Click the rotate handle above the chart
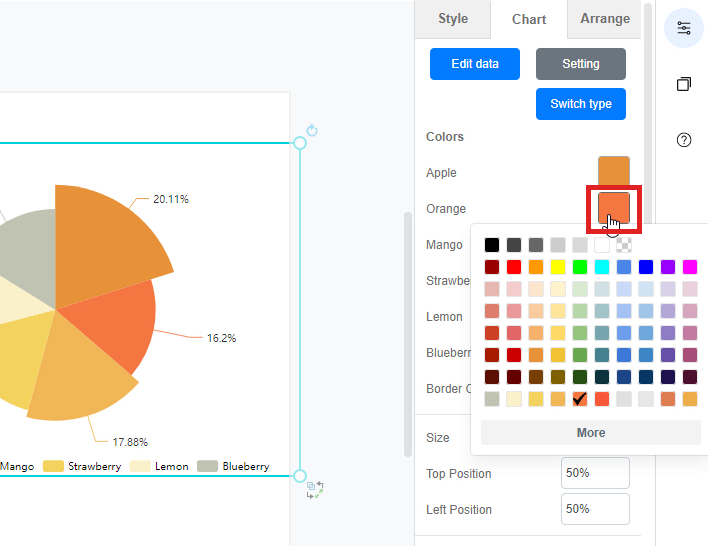This screenshot has height=546, width=708. [x=312, y=131]
